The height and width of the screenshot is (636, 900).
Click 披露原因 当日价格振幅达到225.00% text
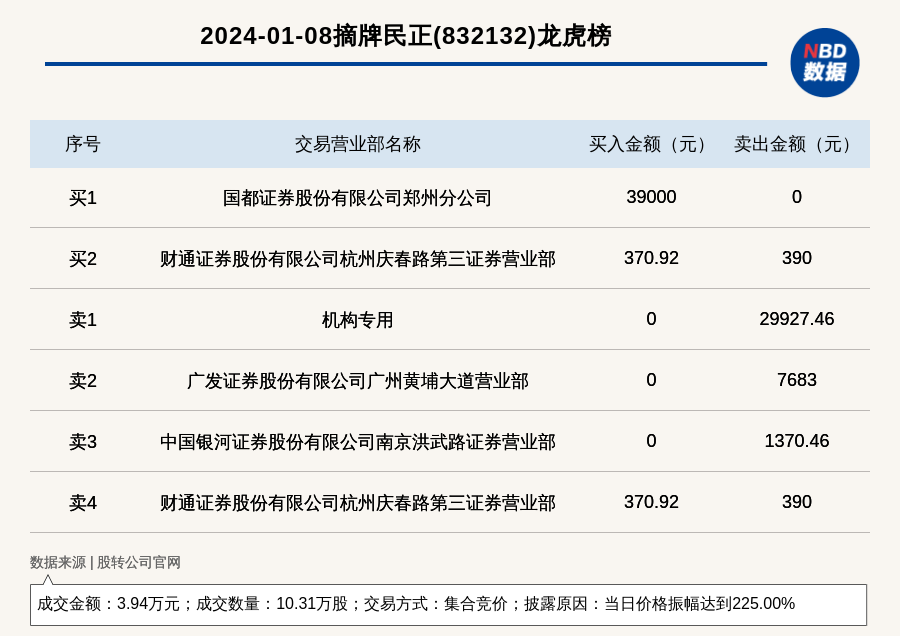pyautogui.click(x=660, y=603)
